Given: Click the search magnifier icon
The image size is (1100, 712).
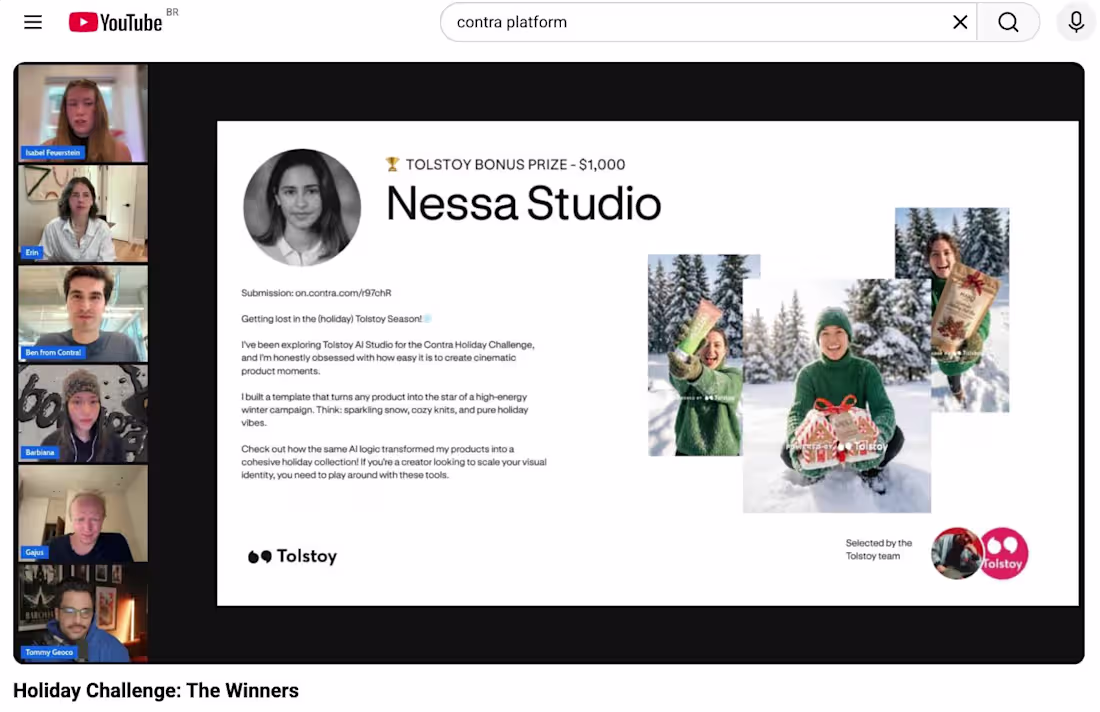Looking at the screenshot, I should [x=1008, y=21].
